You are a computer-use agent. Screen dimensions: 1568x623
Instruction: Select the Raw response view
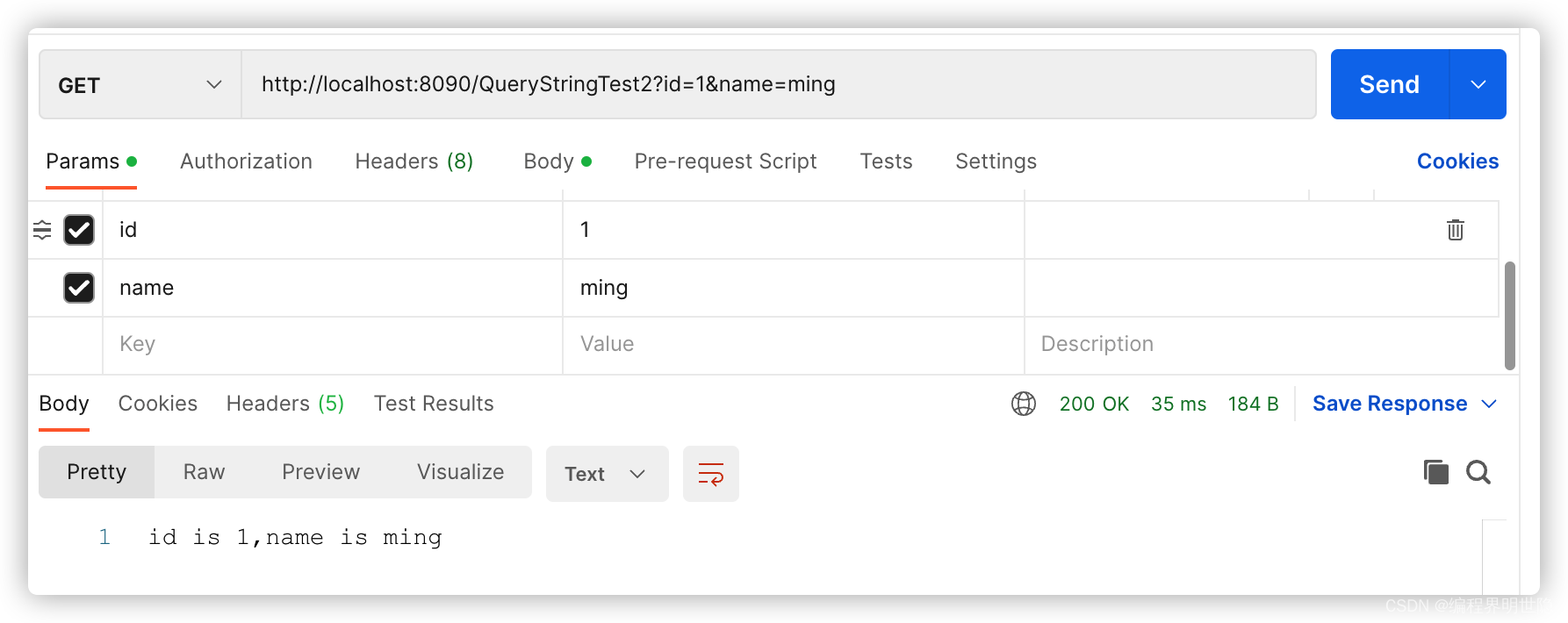point(204,472)
